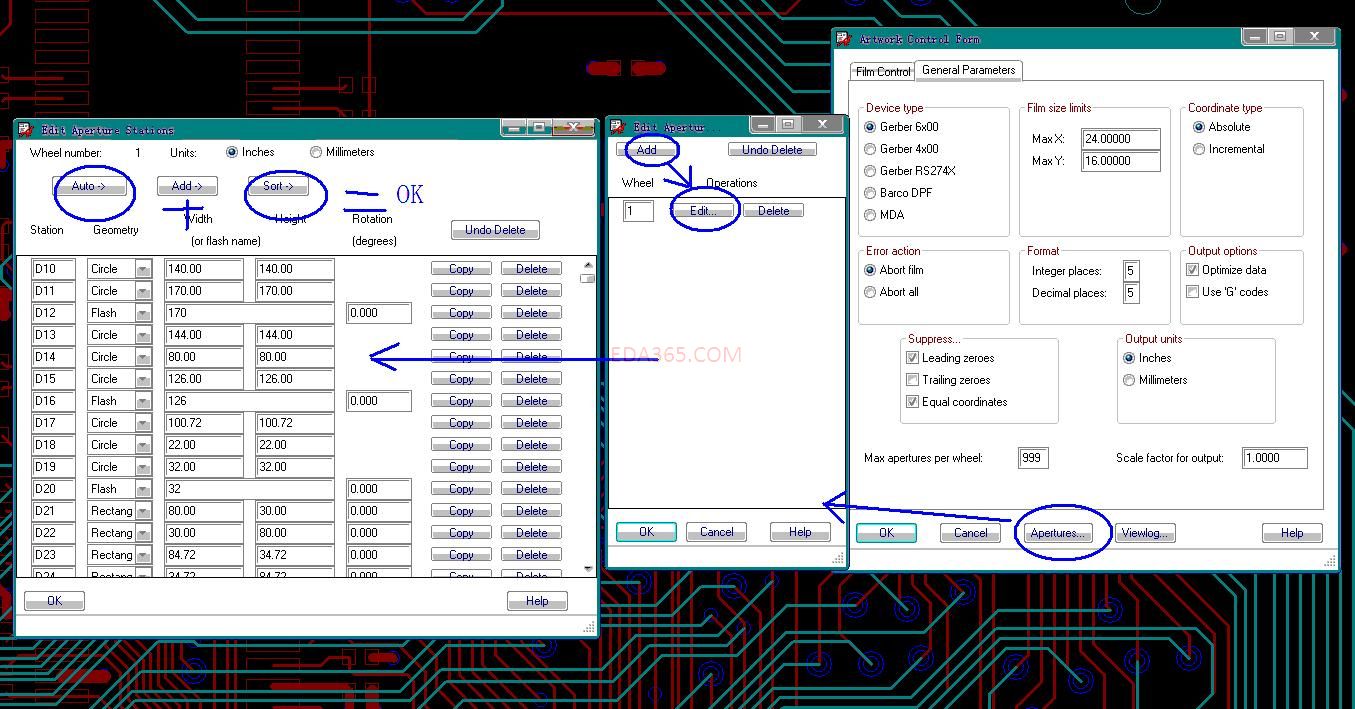
Task: Copy the D18 aperture station
Action: point(461,445)
